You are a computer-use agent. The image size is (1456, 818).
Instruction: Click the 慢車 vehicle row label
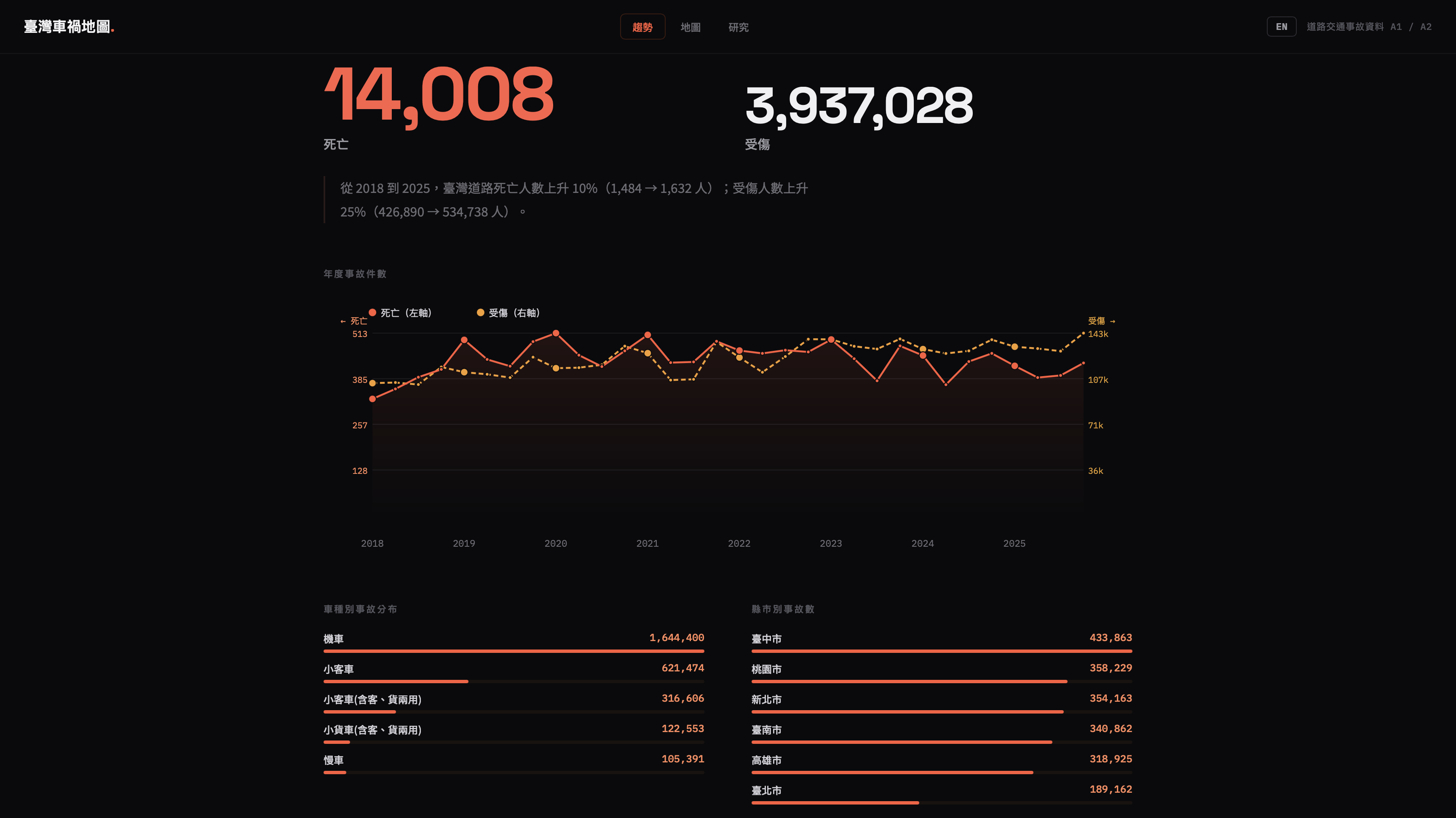coord(334,760)
